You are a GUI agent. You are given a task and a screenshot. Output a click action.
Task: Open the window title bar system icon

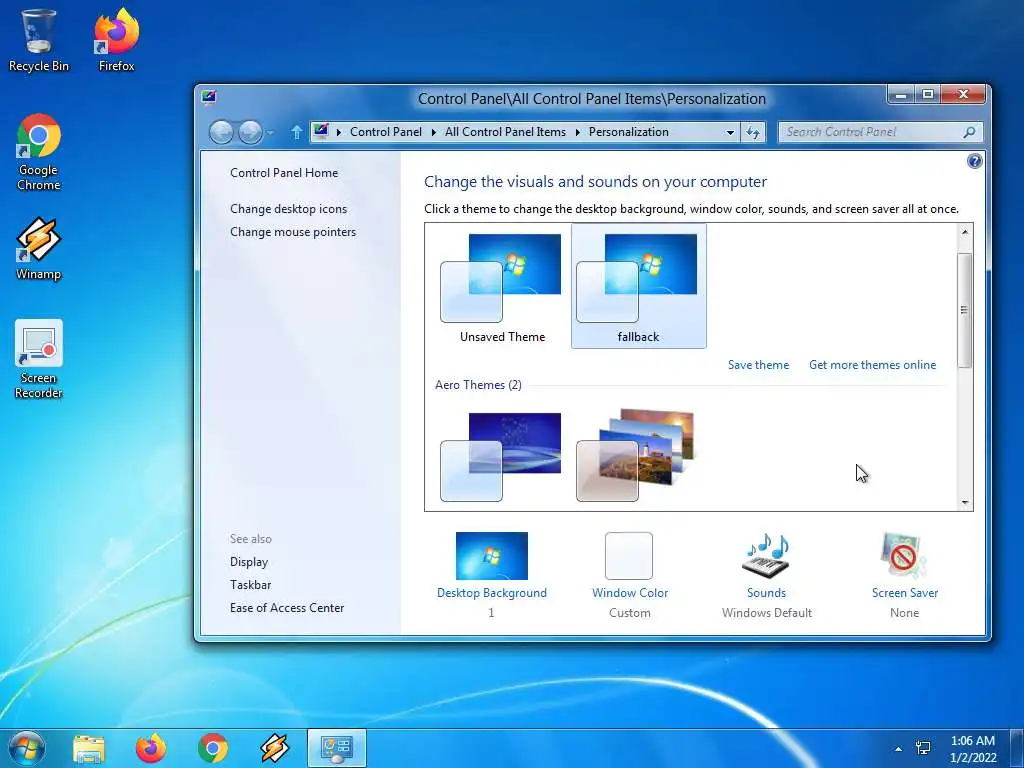pyautogui.click(x=209, y=98)
